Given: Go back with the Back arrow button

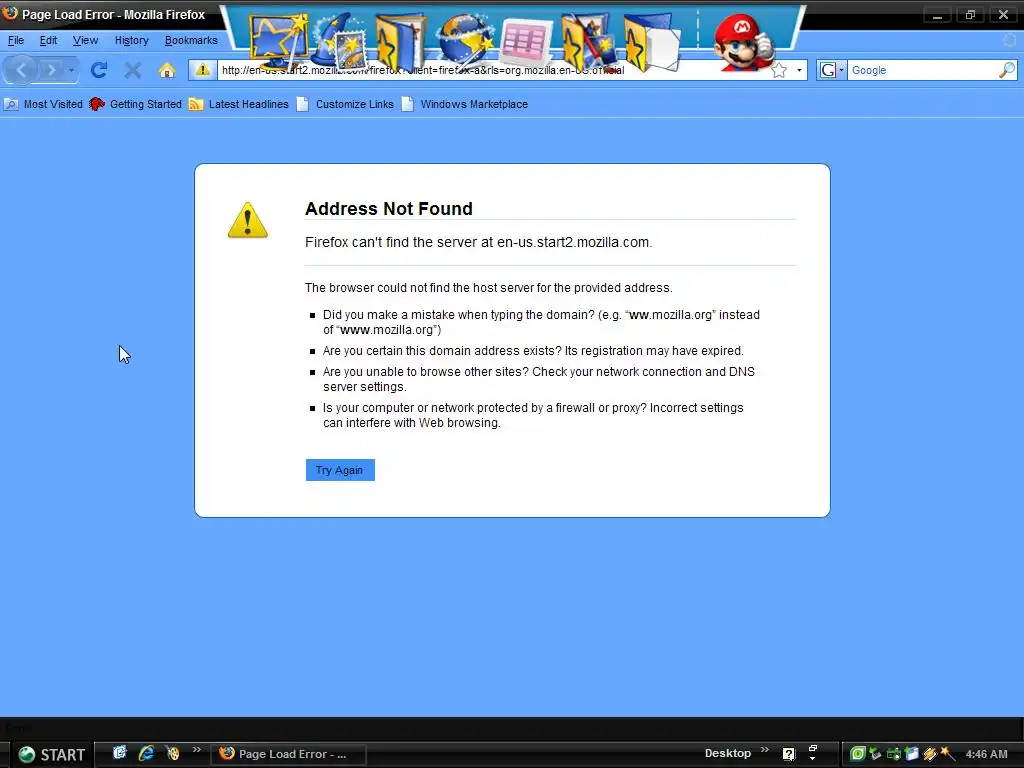Looking at the screenshot, I should coord(21,69).
